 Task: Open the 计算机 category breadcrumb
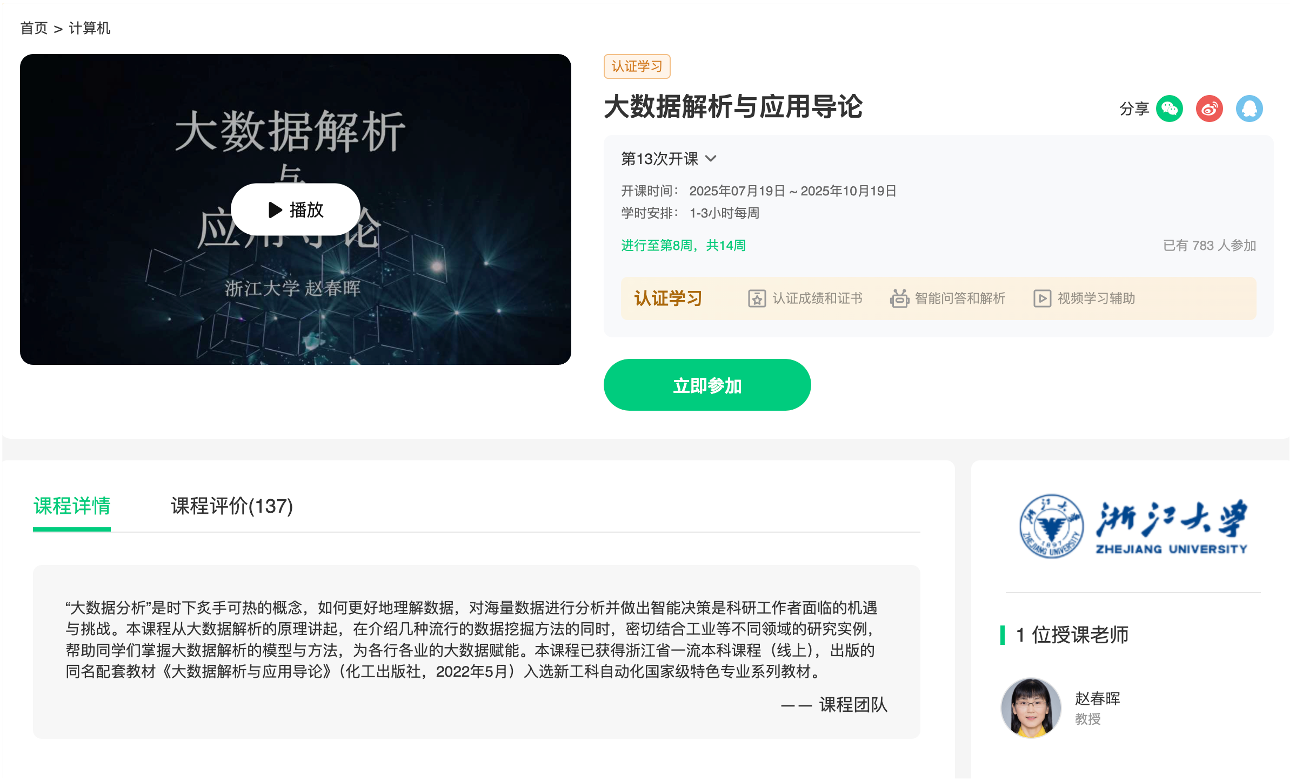pos(90,28)
